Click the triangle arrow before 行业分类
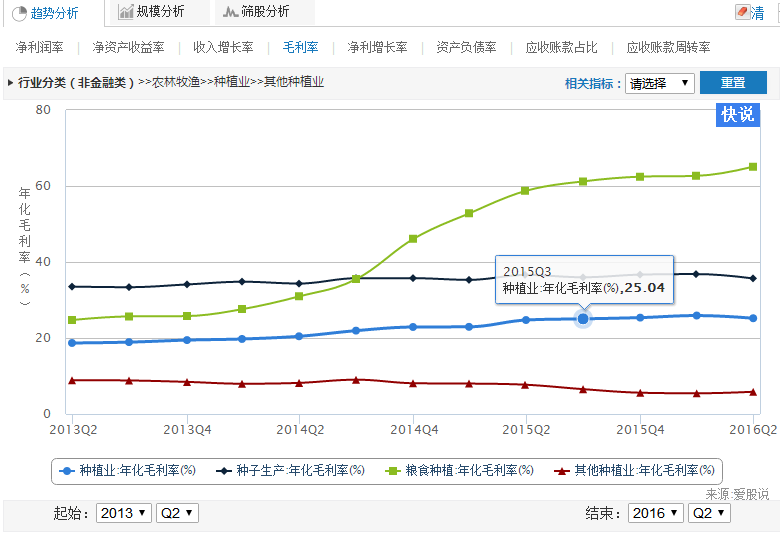 10,83
